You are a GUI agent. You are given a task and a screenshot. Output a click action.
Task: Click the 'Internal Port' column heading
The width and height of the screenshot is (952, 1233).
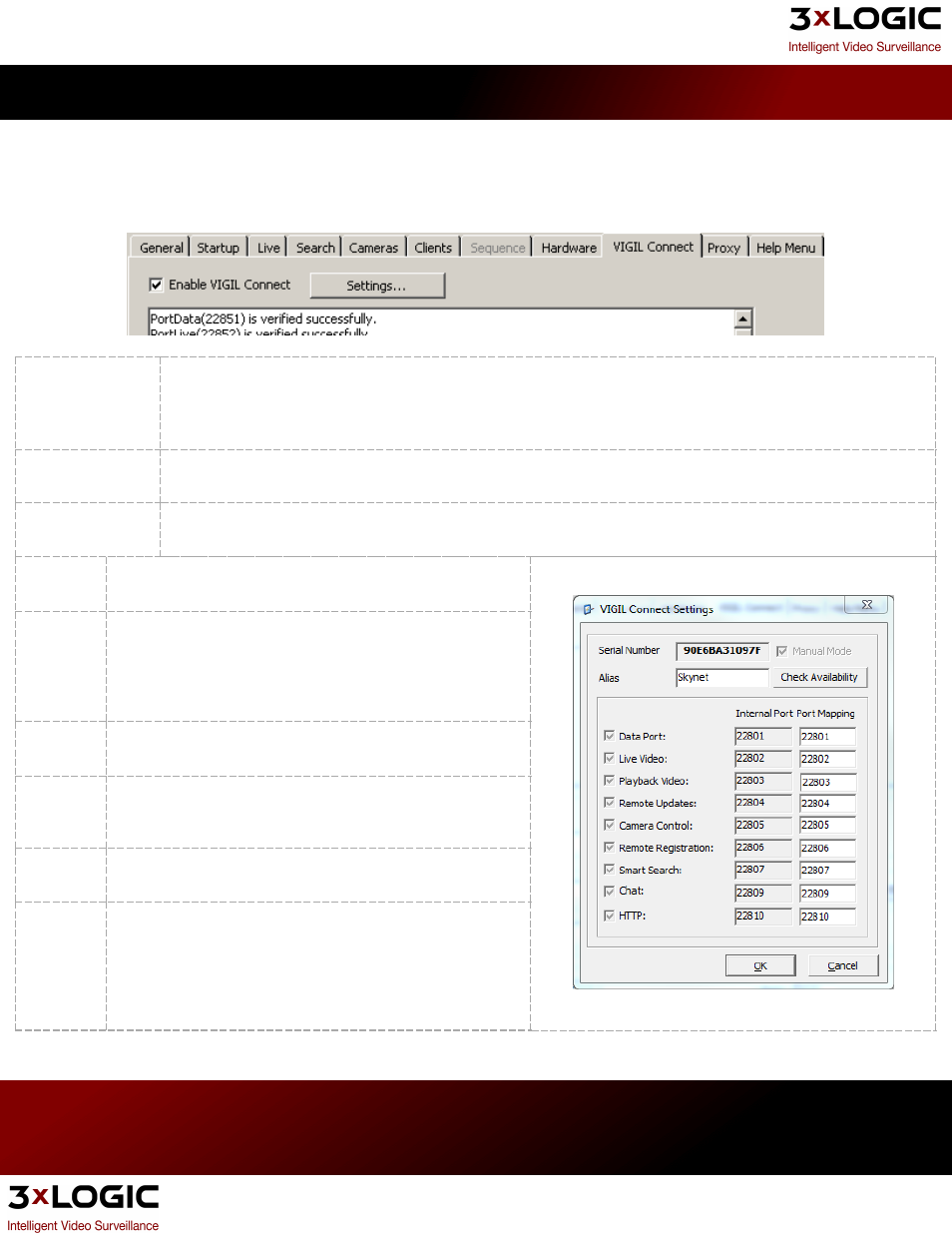[x=764, y=714]
